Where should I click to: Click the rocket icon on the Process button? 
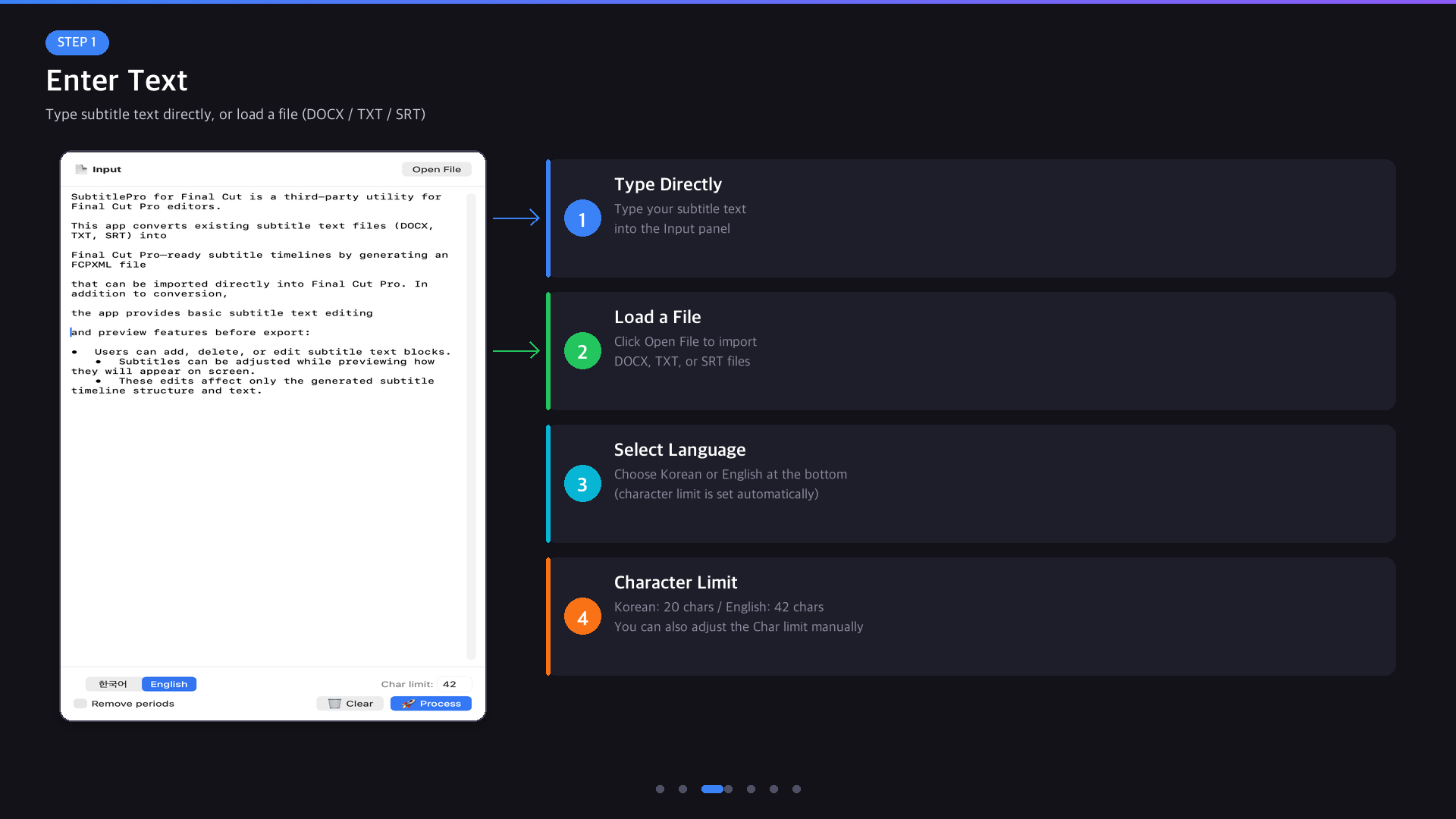pyautogui.click(x=407, y=703)
